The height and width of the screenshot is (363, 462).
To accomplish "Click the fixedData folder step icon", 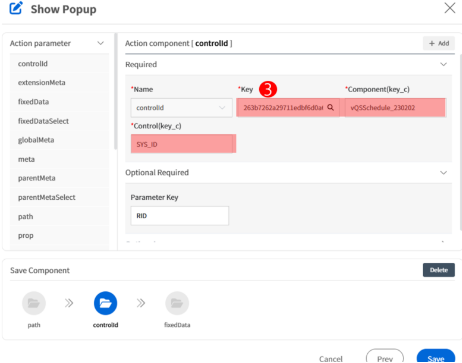I will click(177, 303).
